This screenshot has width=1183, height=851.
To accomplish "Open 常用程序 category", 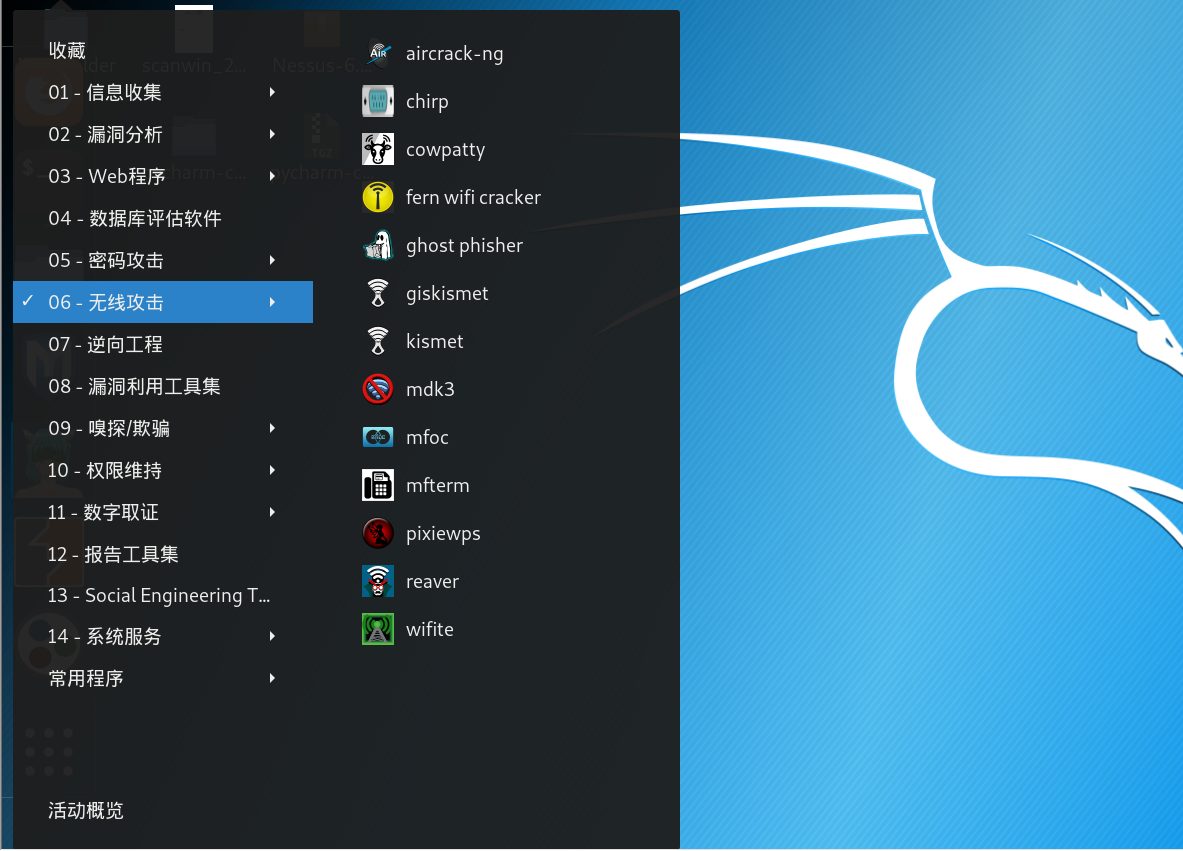I will pyautogui.click(x=163, y=678).
